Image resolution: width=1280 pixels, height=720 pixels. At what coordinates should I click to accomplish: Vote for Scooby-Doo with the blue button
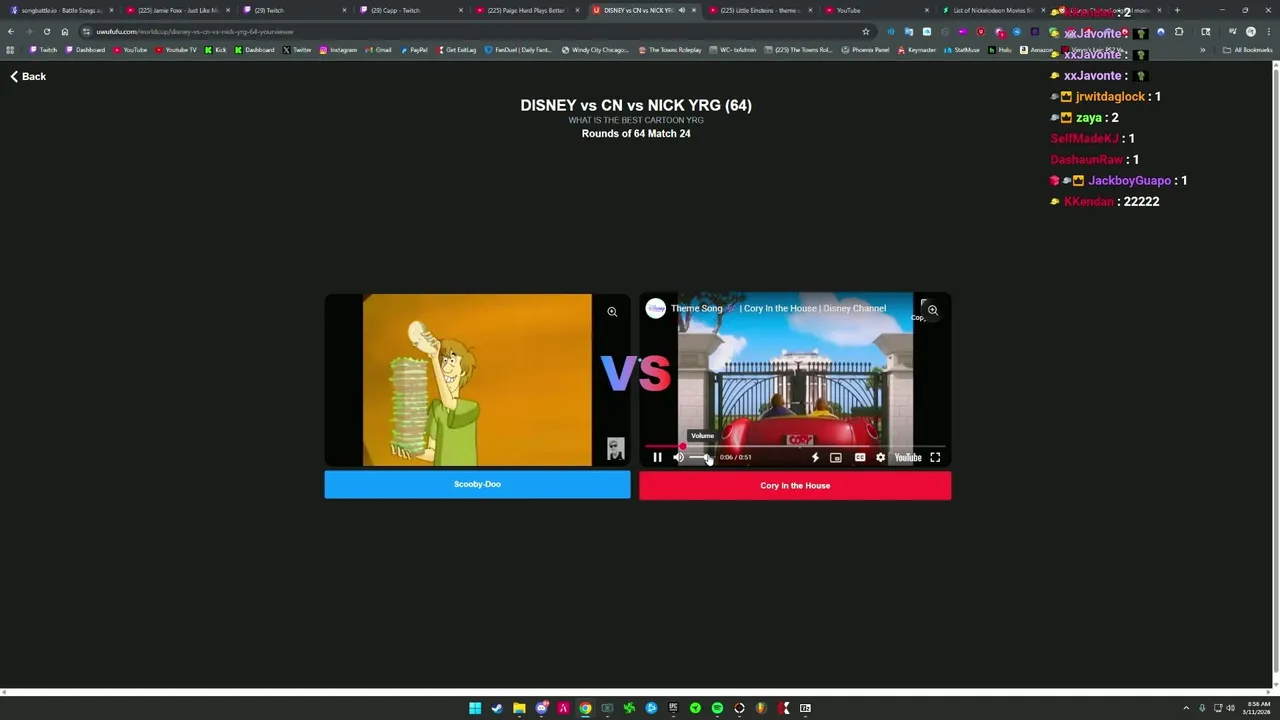point(477,484)
